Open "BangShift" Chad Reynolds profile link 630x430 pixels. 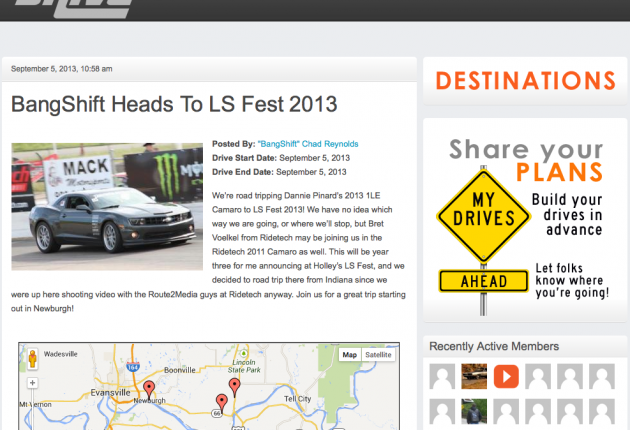pyautogui.click(x=308, y=144)
